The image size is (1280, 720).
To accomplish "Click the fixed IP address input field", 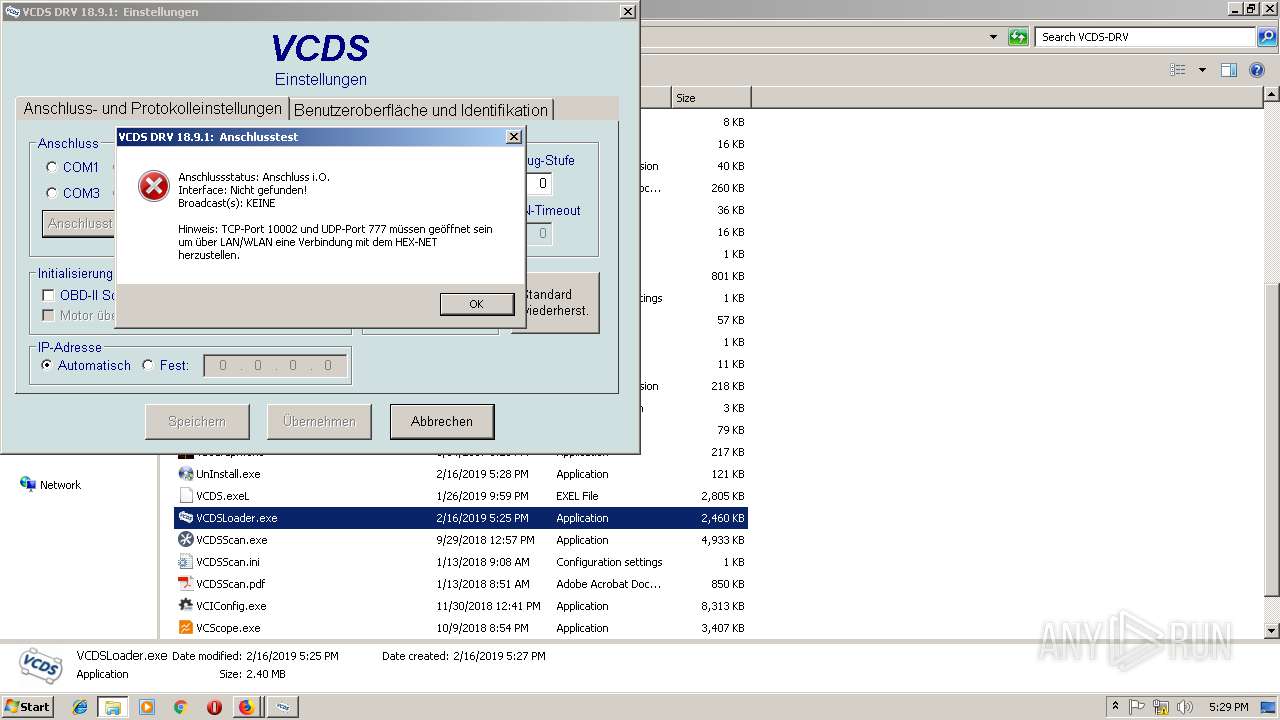I will coord(275,366).
